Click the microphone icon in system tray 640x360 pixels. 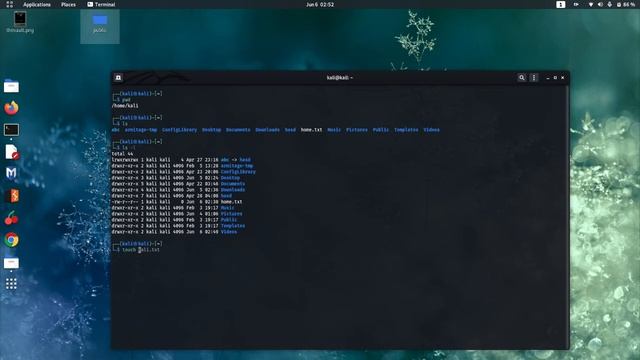click(609, 4)
